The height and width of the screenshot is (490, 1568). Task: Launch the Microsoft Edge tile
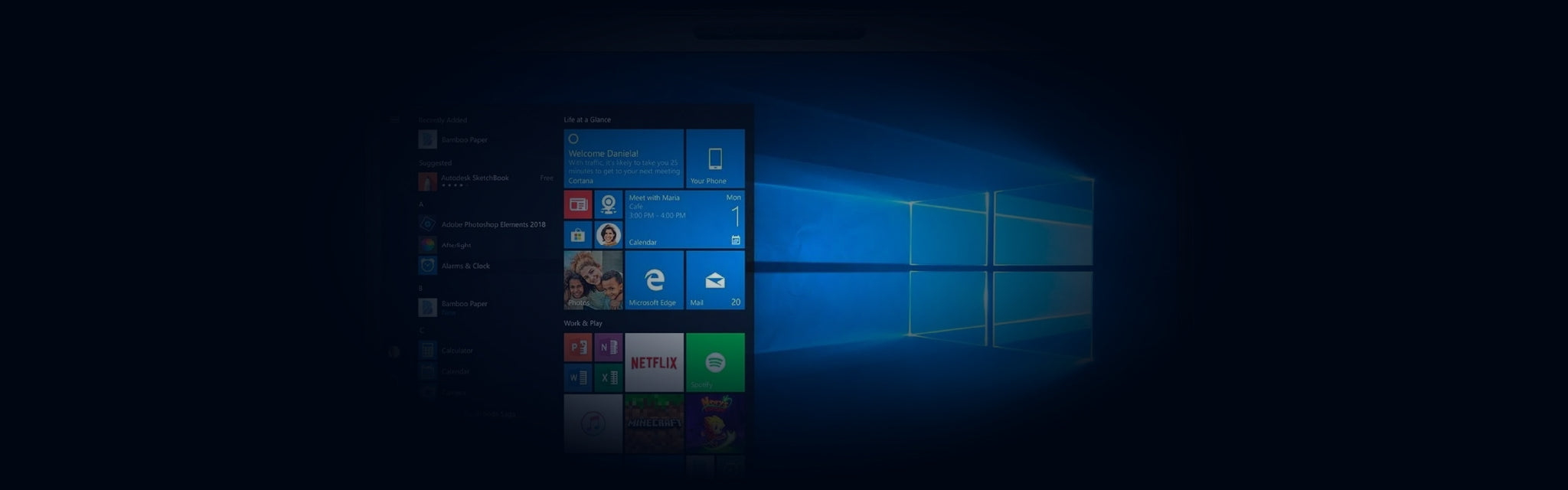tap(654, 280)
